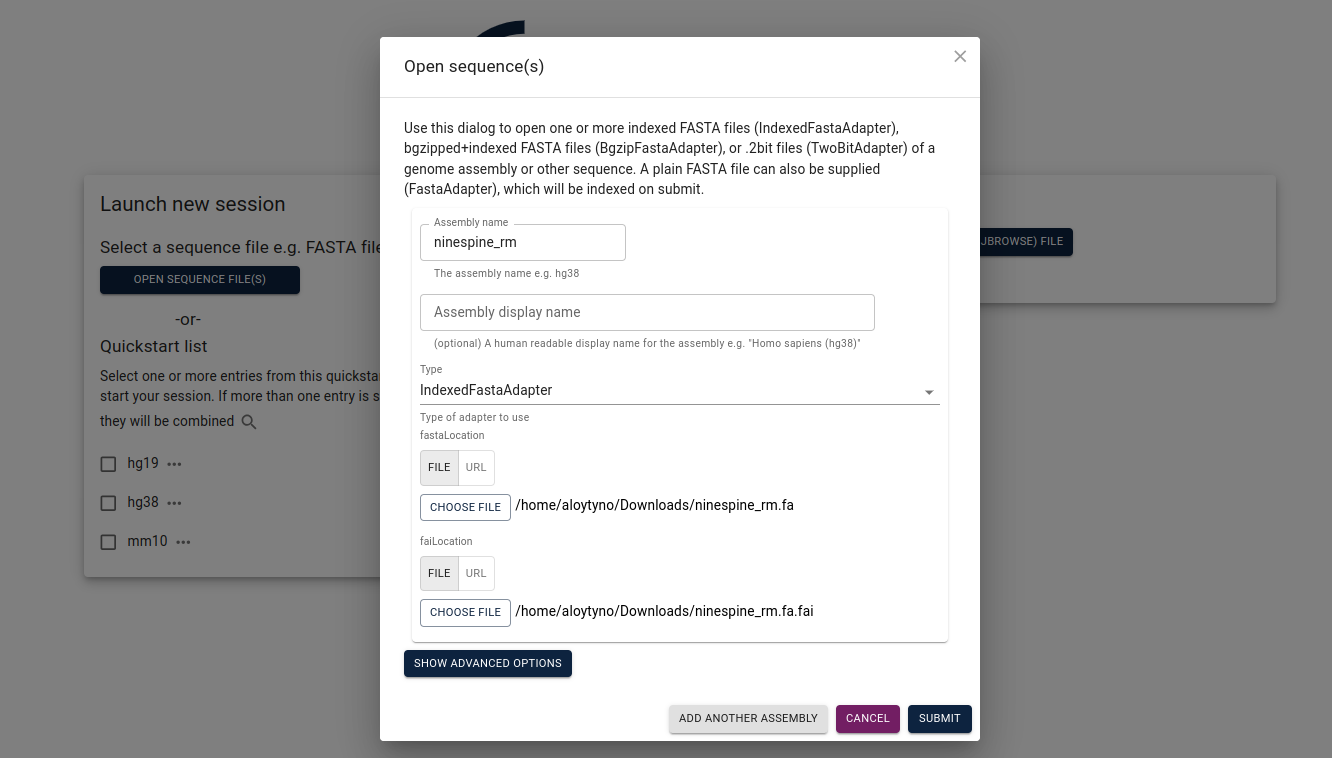Screen dimensions: 1332x758
Task: Select FILE toggle under fastaLocation
Action: (x=439, y=468)
